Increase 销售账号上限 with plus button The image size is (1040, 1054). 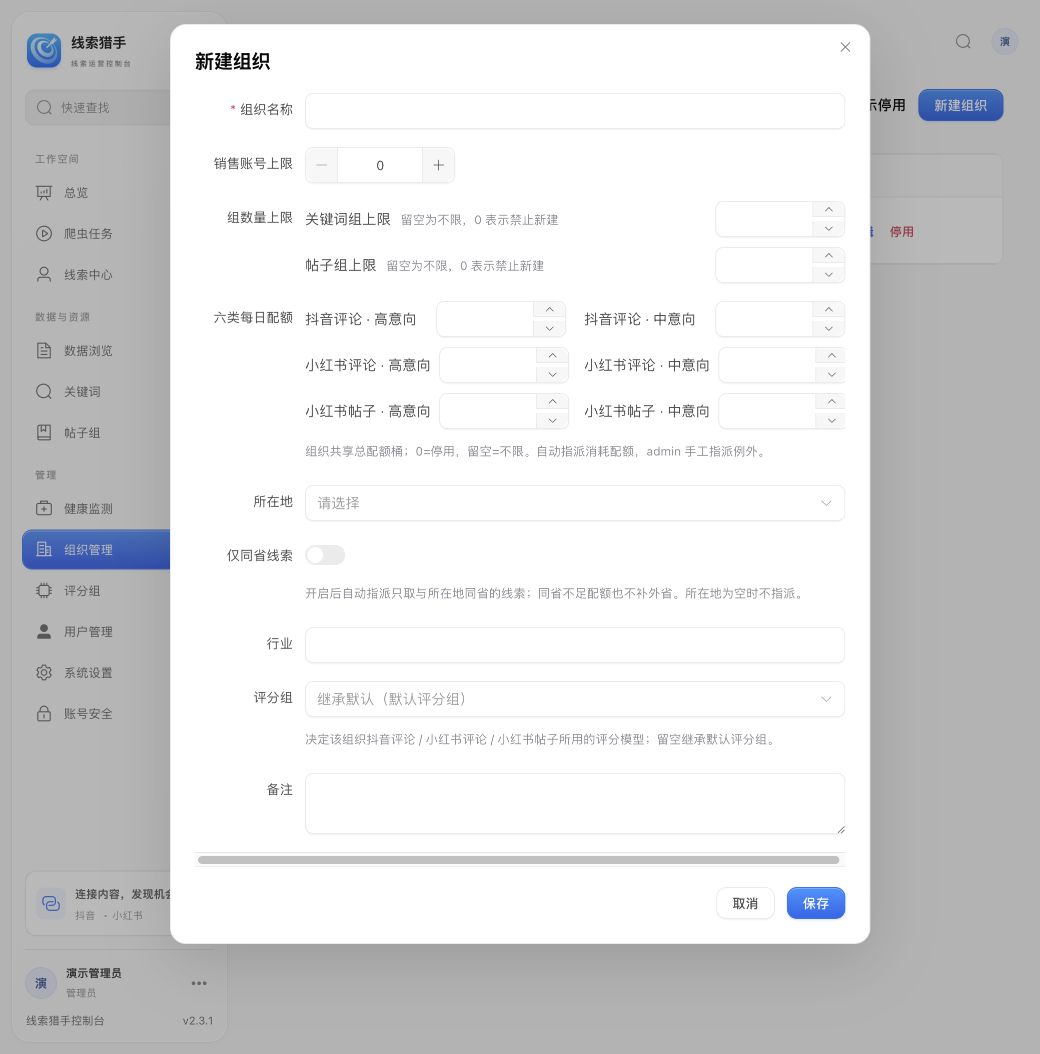point(438,165)
